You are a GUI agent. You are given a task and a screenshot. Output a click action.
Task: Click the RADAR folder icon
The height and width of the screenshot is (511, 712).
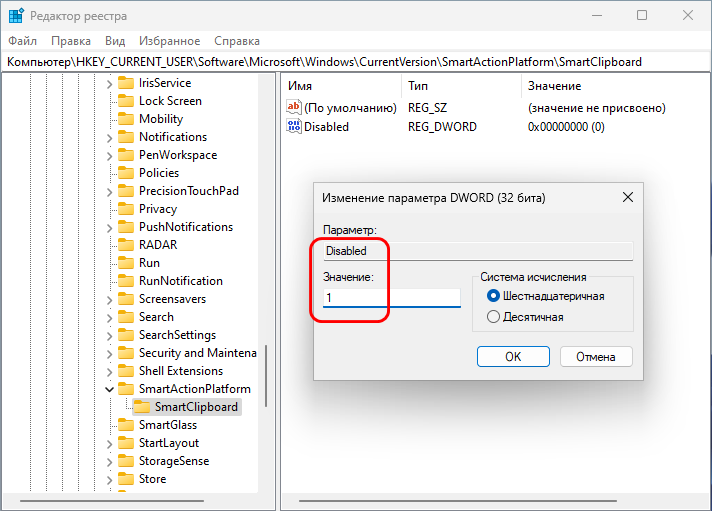[126, 245]
